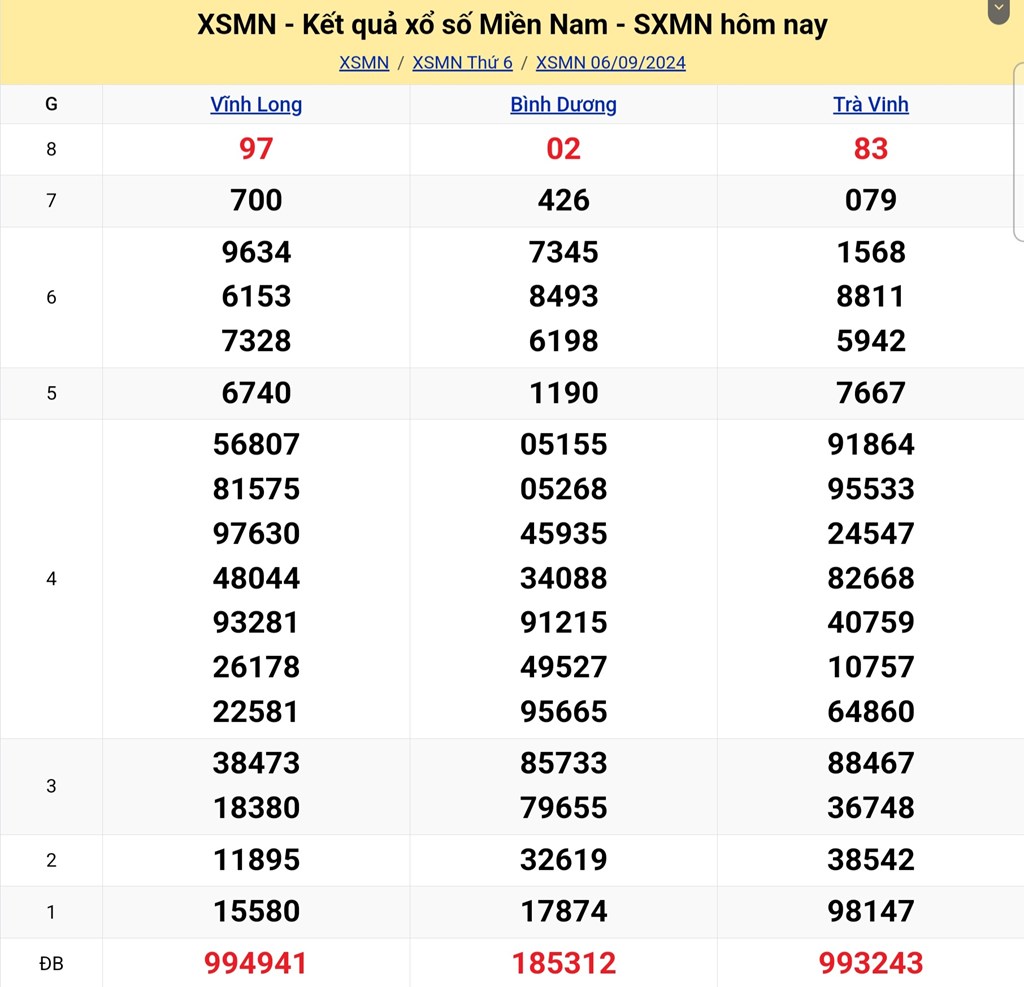Select Vĩnh Long special prize 994941
Image resolution: width=1024 pixels, height=987 pixels.
tap(256, 963)
